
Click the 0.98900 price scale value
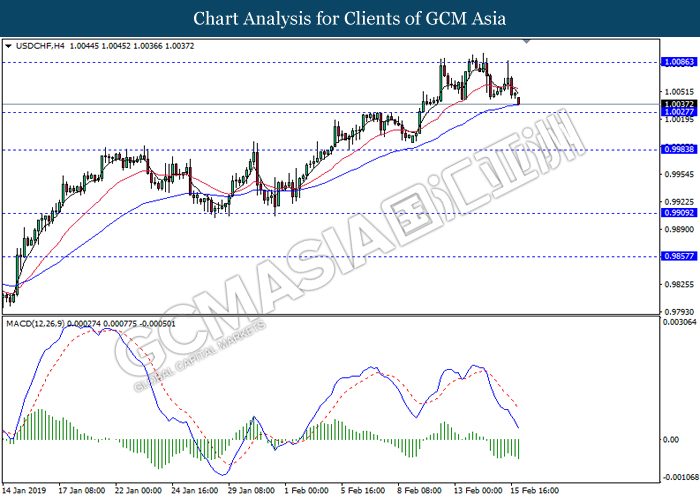coord(679,229)
